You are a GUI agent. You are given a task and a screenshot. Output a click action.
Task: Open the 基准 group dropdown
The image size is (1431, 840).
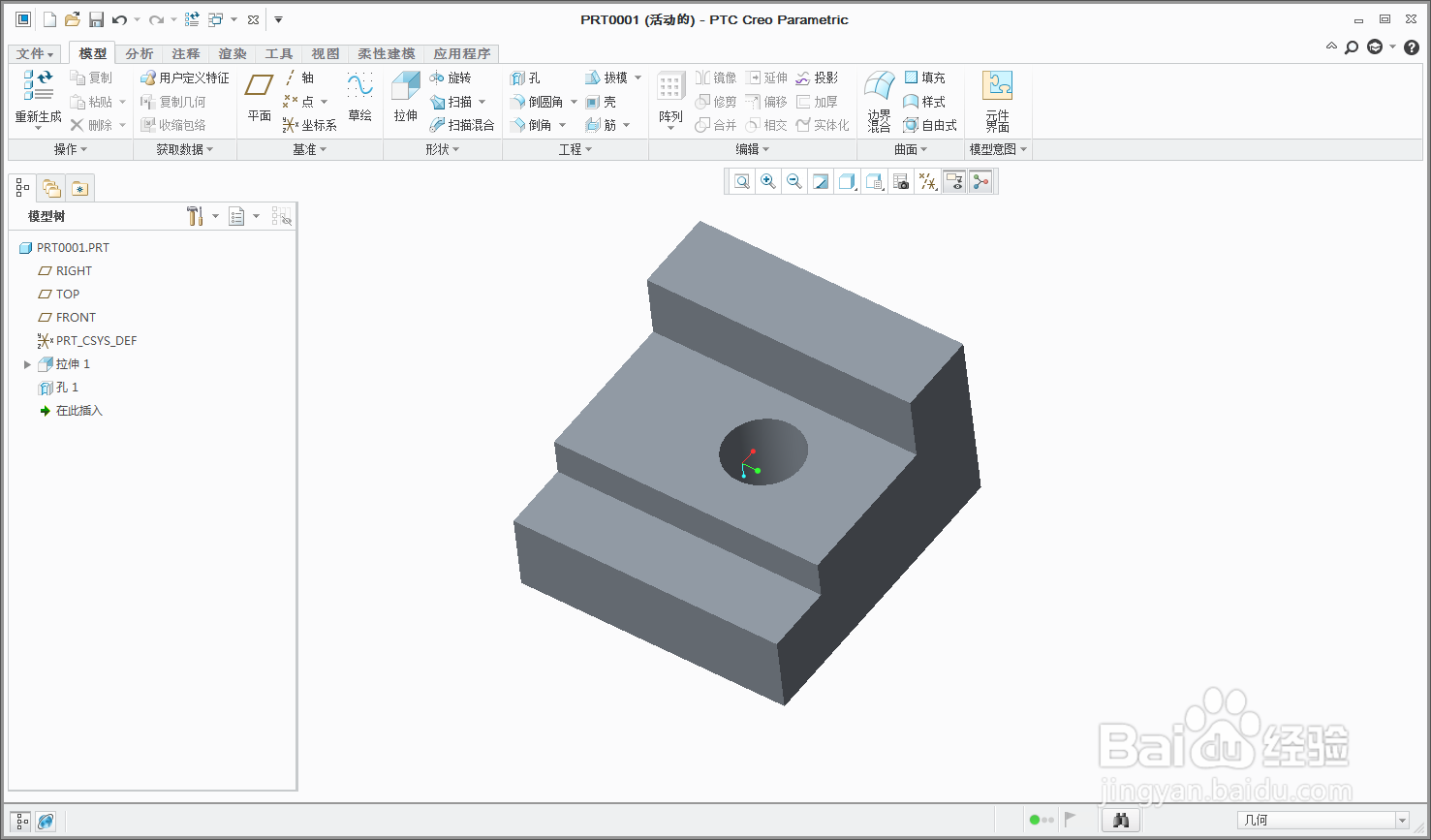pos(310,149)
